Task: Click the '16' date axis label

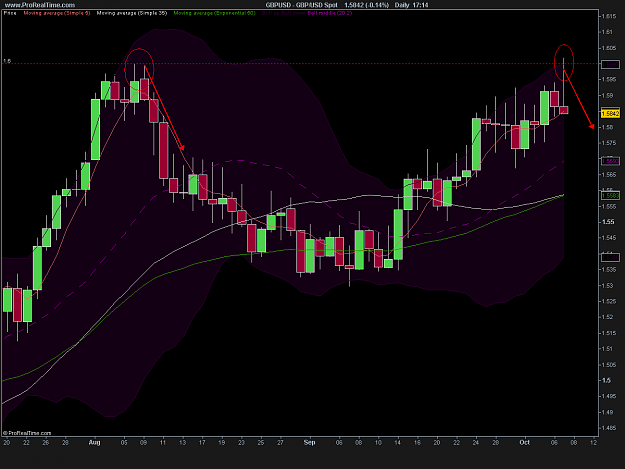Action: click(417, 442)
